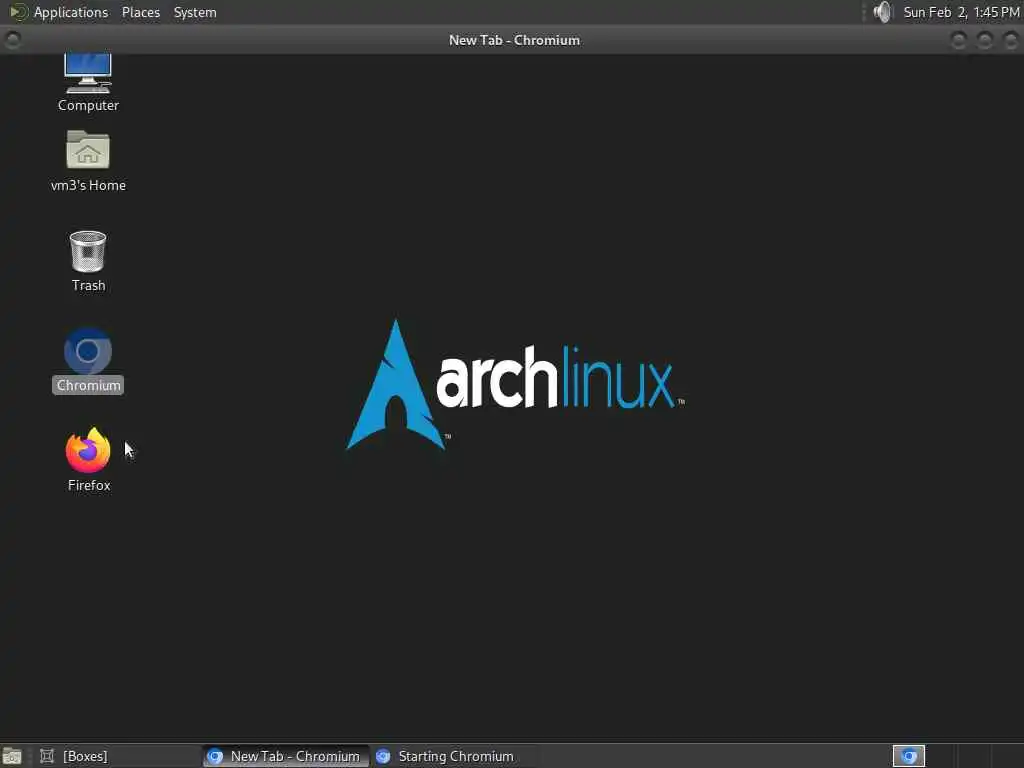Select the Starting Chromium taskbar entry

(x=455, y=756)
